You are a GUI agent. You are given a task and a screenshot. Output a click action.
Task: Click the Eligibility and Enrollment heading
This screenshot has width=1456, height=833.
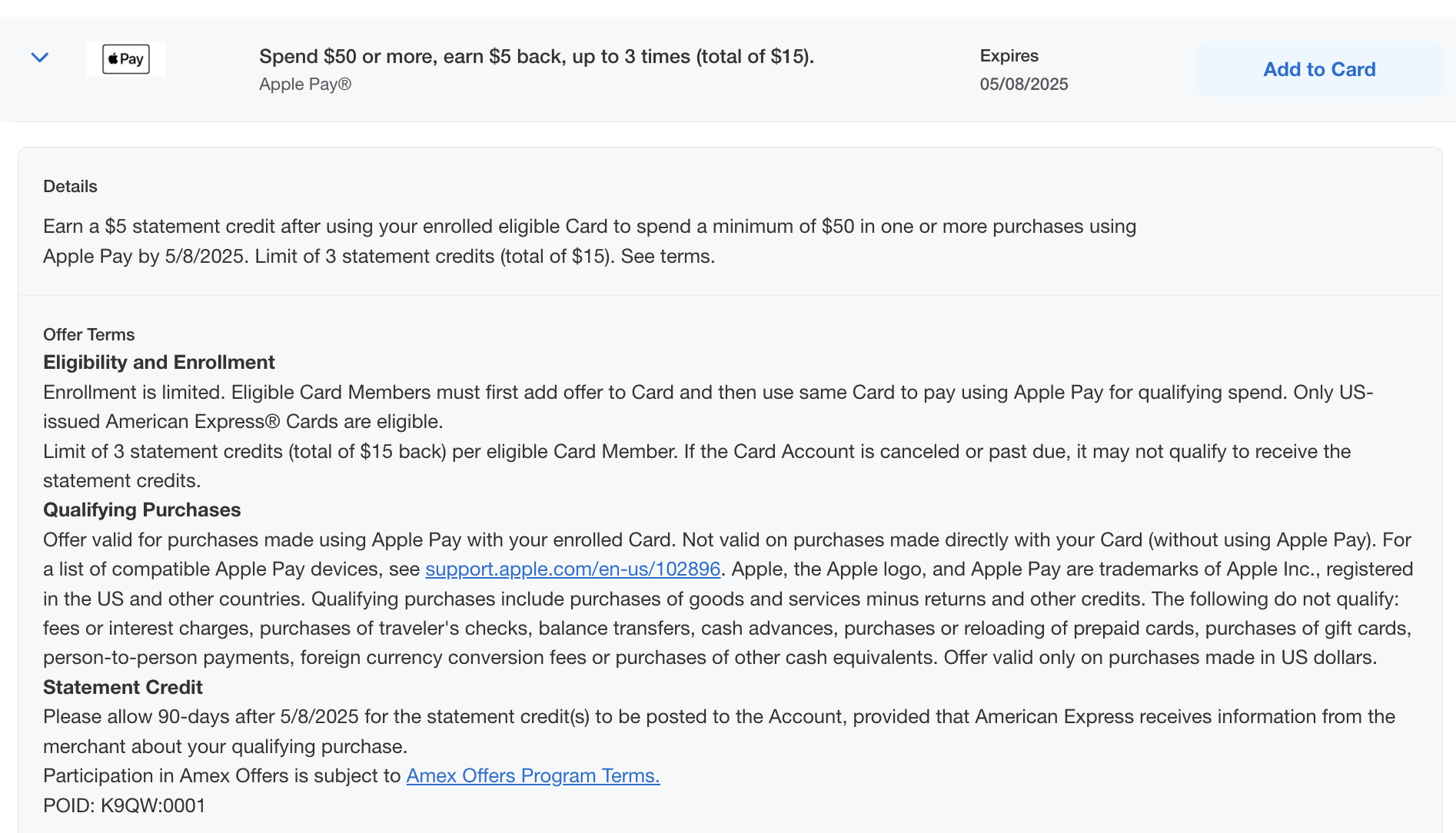[158, 363]
